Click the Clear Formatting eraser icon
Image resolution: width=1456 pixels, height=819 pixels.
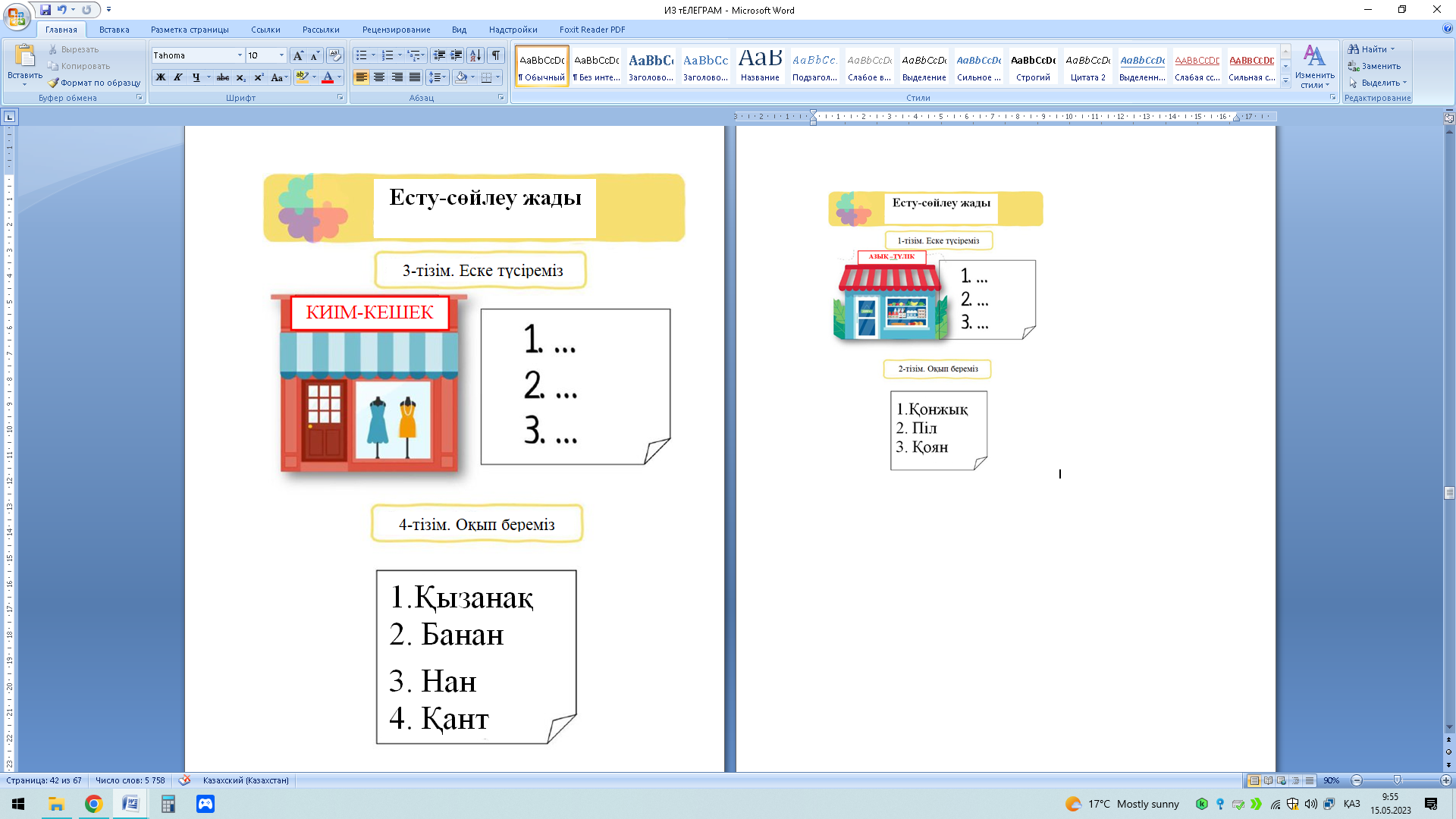coord(334,55)
